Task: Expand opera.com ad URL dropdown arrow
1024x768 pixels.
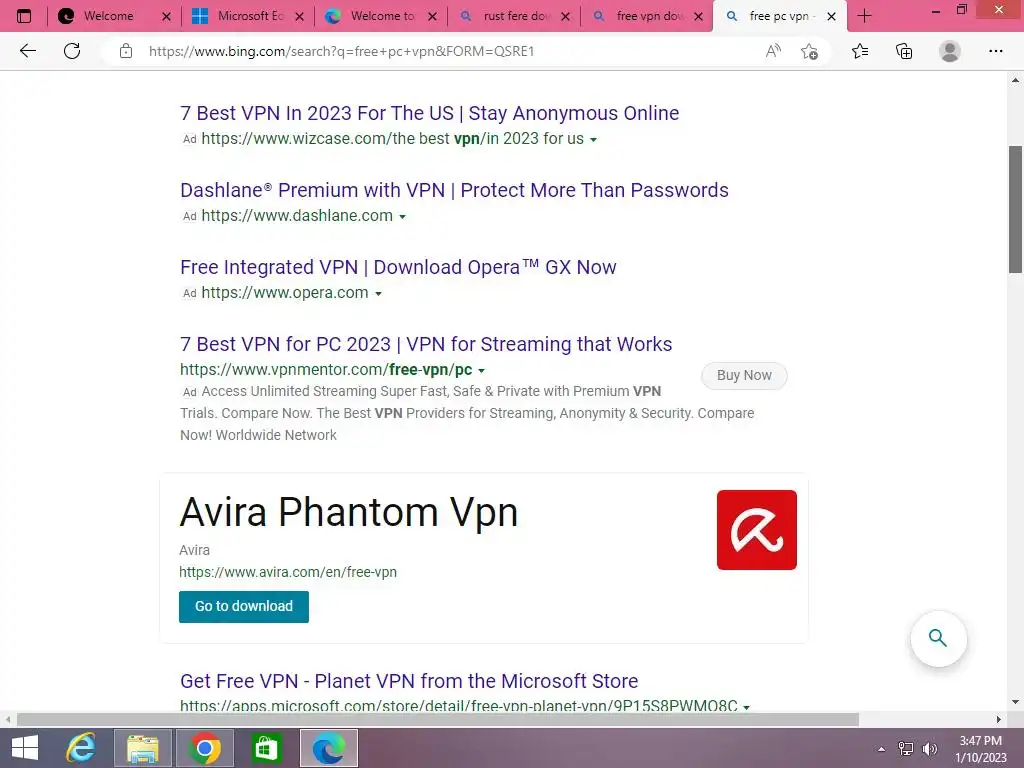Action: click(x=378, y=294)
